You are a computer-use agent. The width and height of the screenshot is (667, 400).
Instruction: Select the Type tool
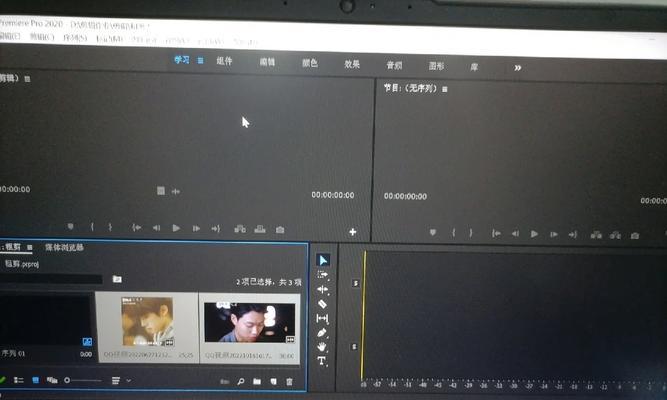(x=322, y=361)
